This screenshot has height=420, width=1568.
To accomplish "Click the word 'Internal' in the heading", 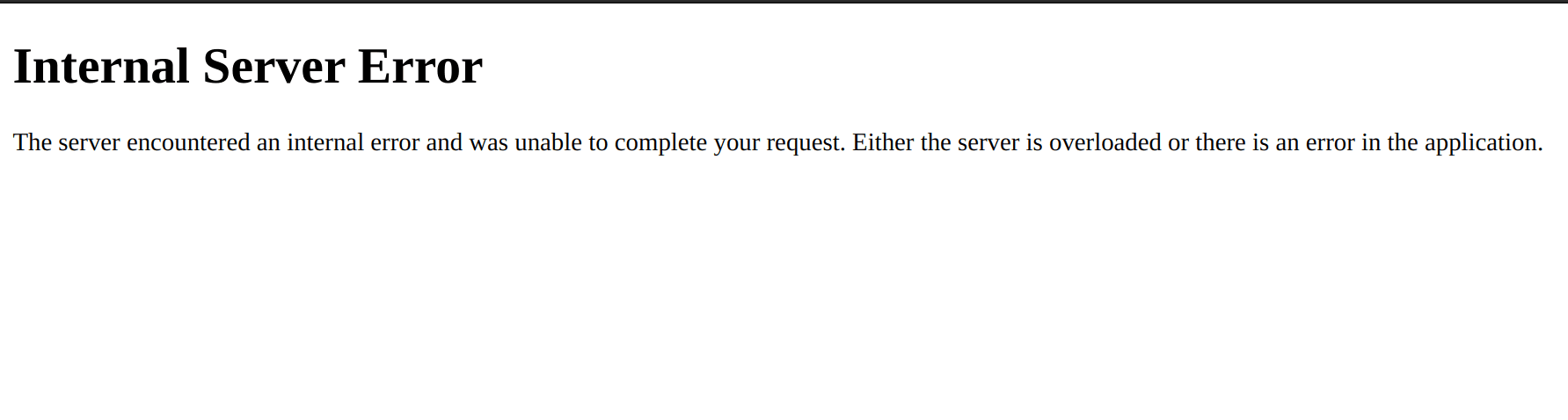I will (101, 66).
